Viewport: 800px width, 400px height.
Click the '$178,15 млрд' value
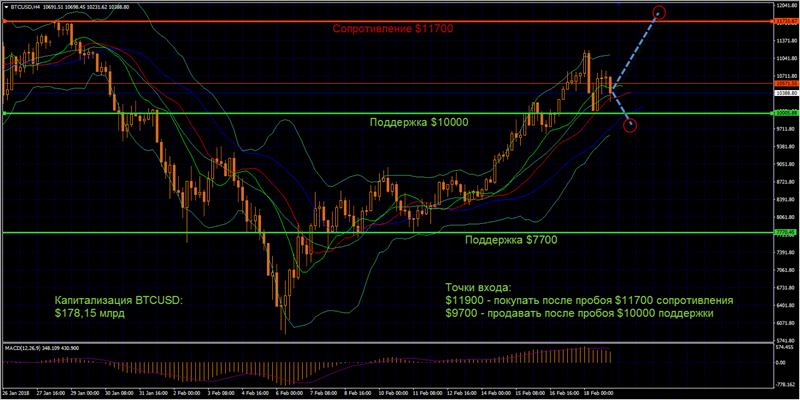point(89,313)
